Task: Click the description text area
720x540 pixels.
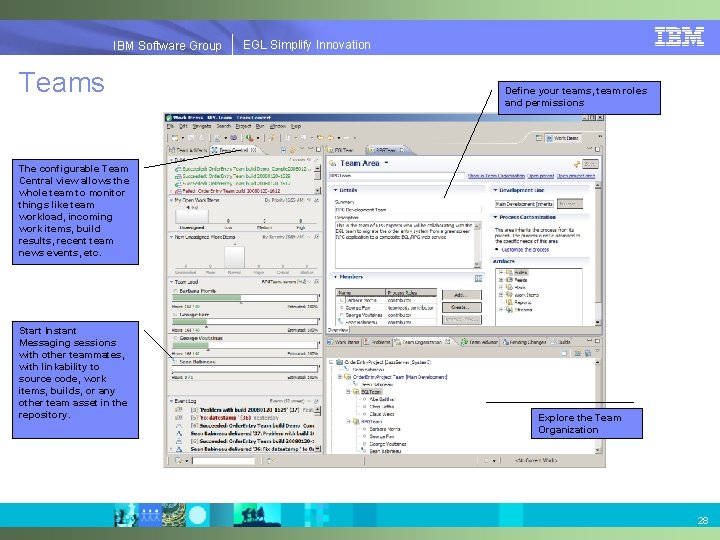Action: tap(405, 245)
